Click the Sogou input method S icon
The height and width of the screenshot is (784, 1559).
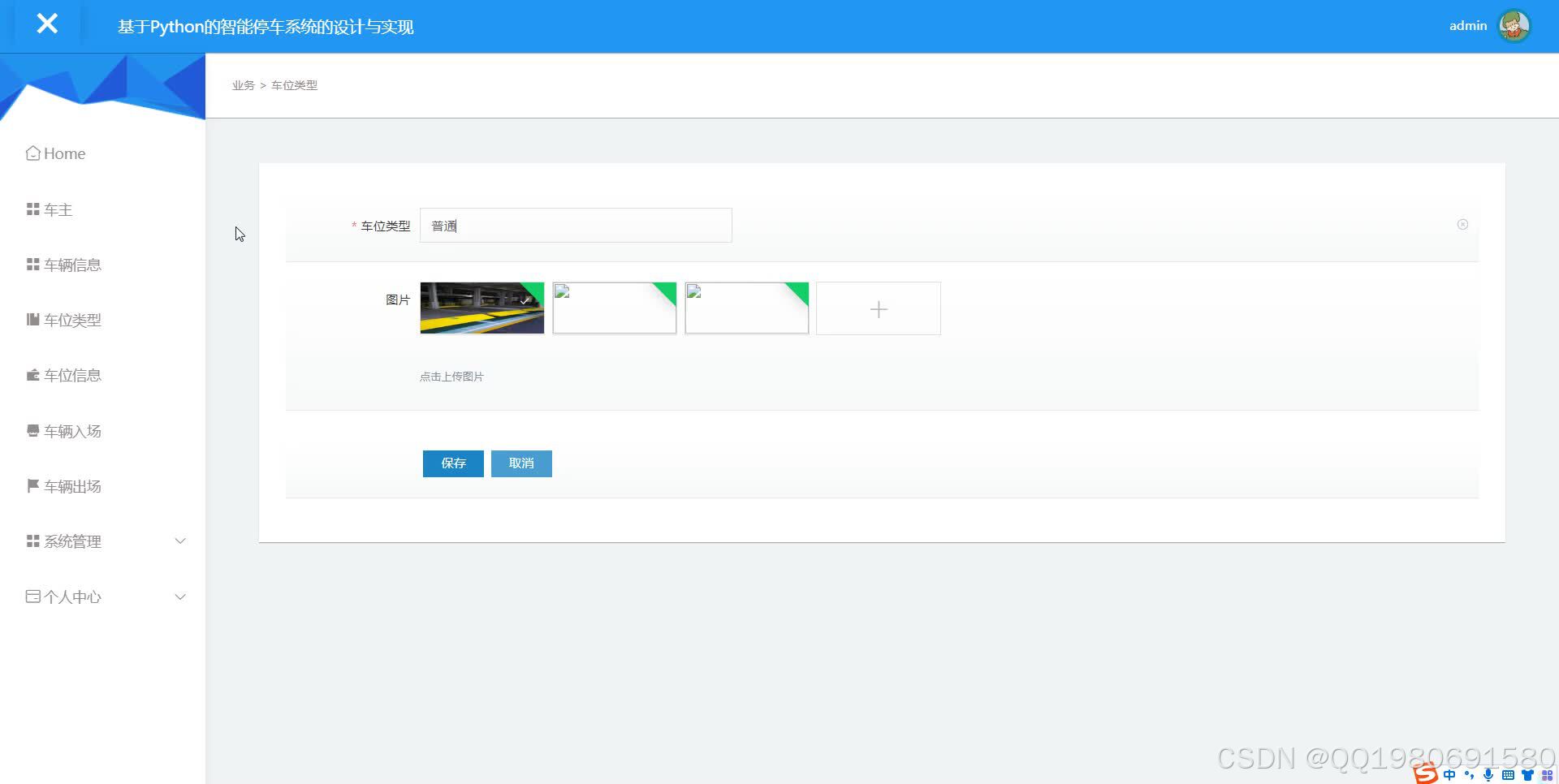click(x=1426, y=774)
